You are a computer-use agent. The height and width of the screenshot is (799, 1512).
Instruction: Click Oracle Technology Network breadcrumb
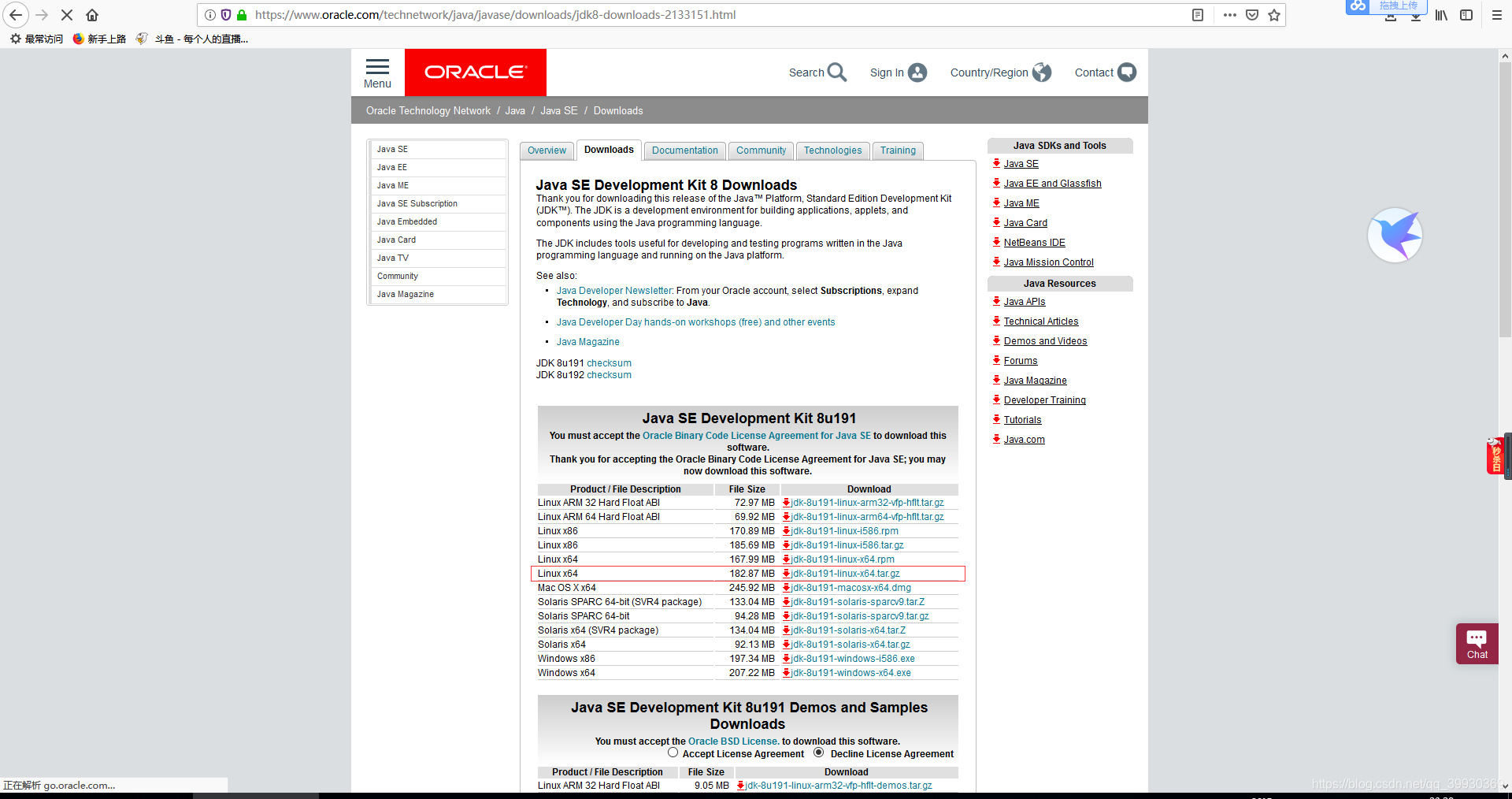click(428, 111)
